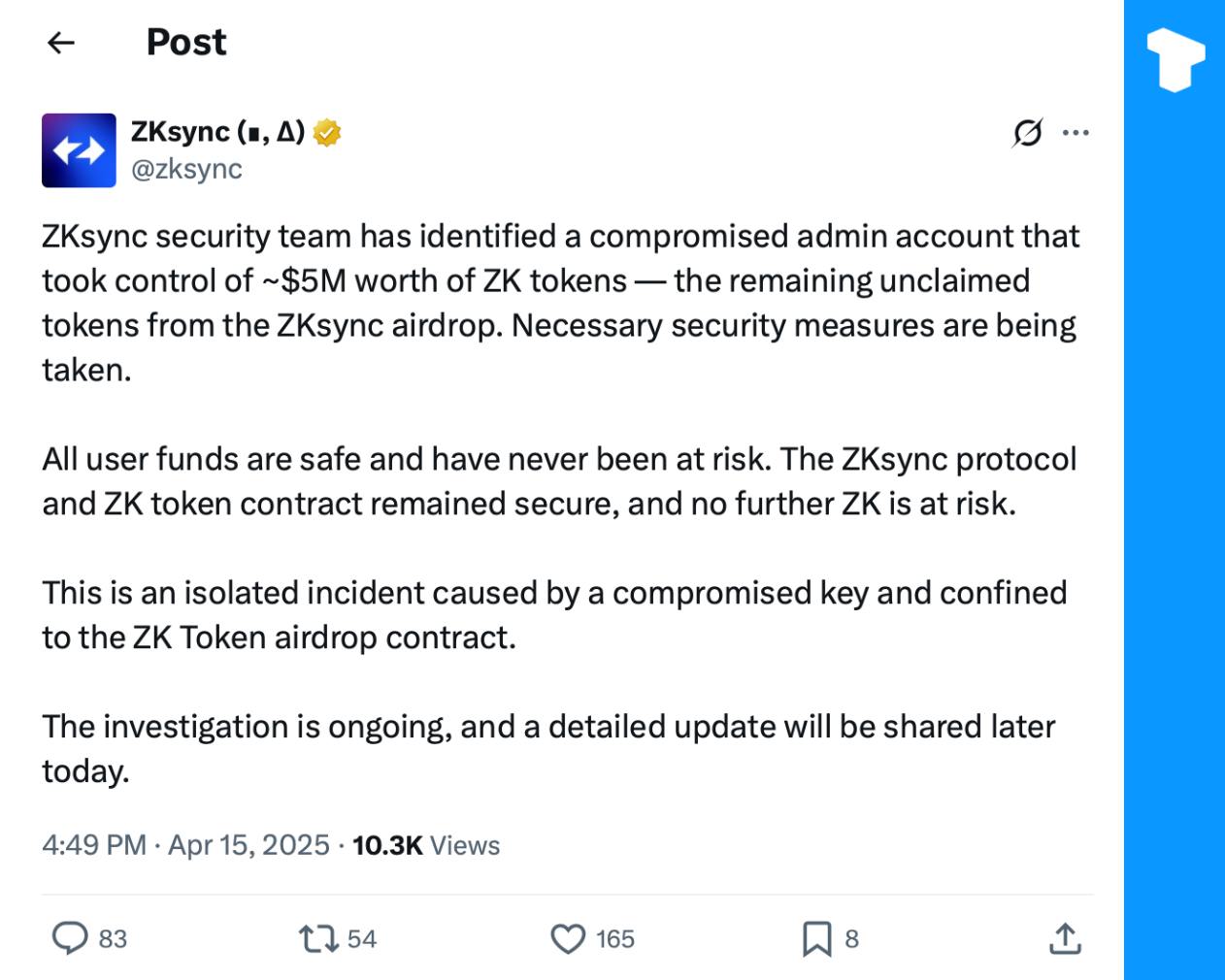The image size is (1225, 980).
Task: Click the 83 replies count
Action: pyautogui.click(x=113, y=939)
